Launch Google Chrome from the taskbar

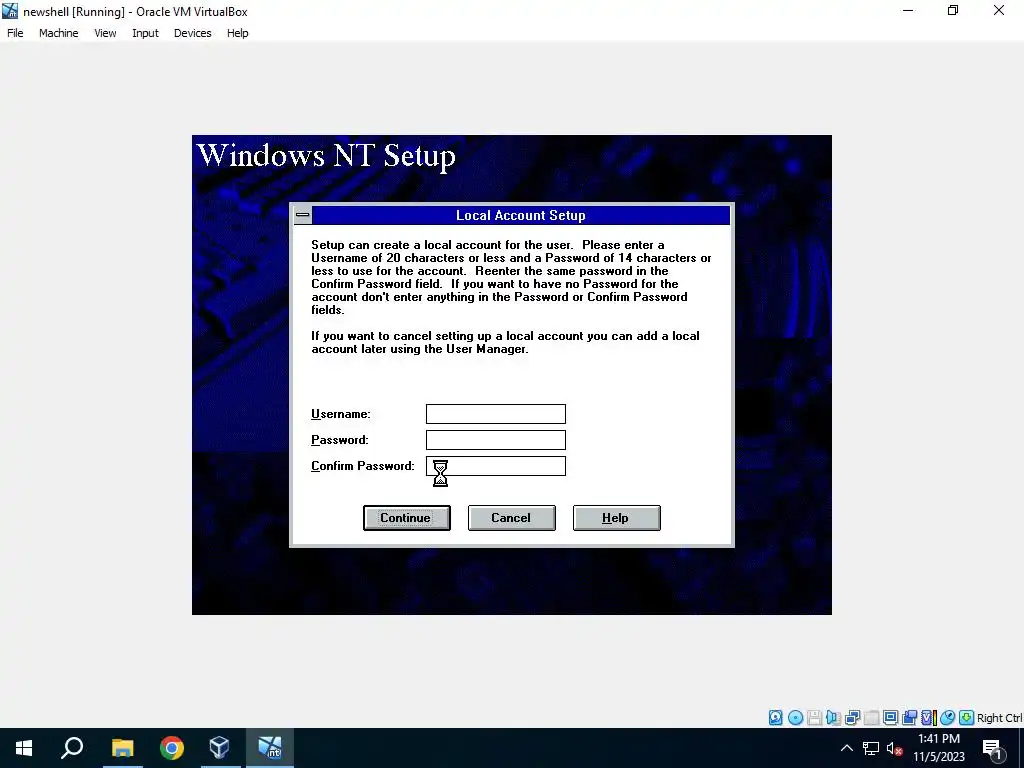click(x=171, y=748)
